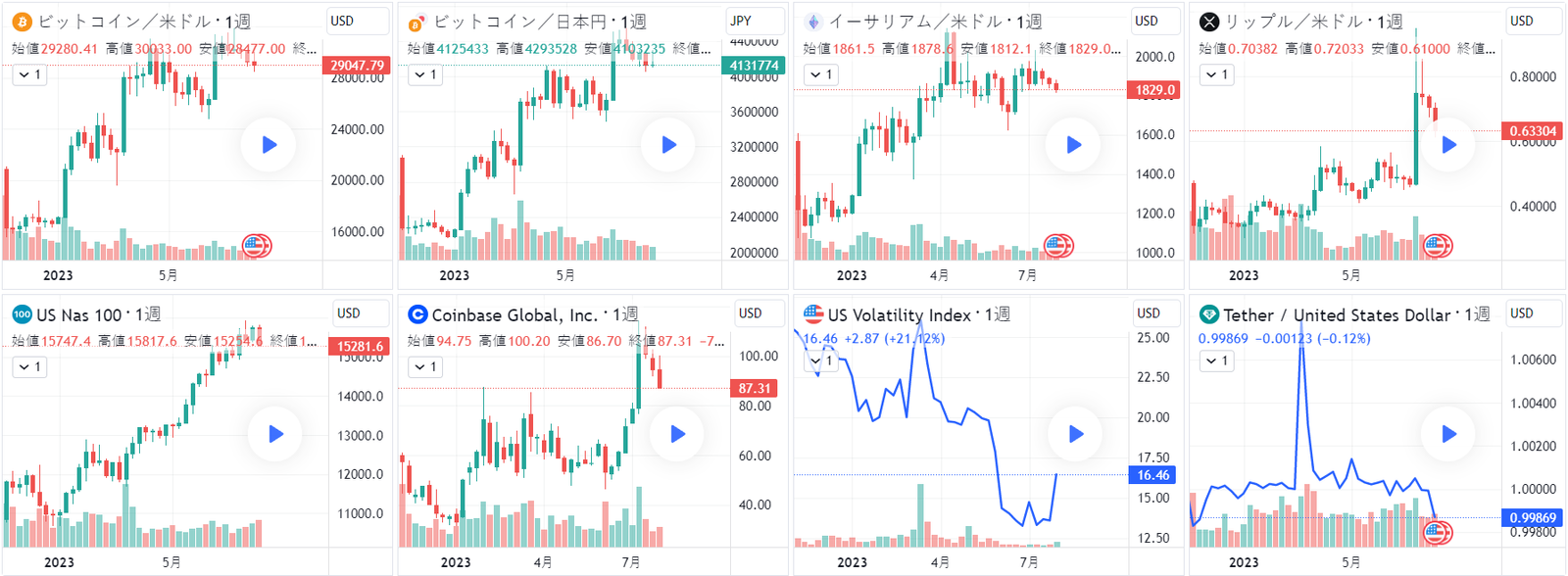Click the US Nas 100 badge icon
This screenshot has height=576, width=1568.
(22, 314)
